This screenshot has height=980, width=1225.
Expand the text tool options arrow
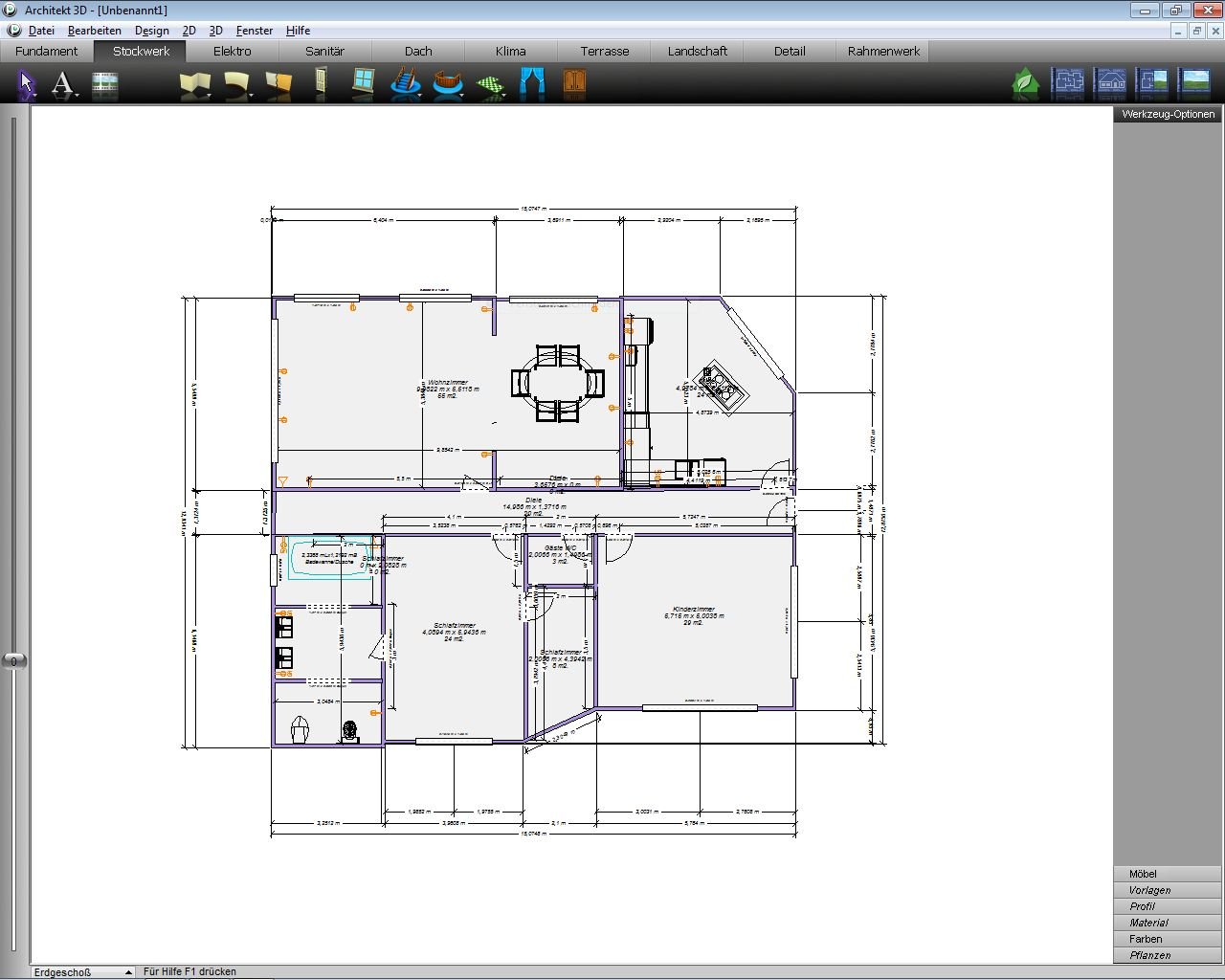point(78,96)
